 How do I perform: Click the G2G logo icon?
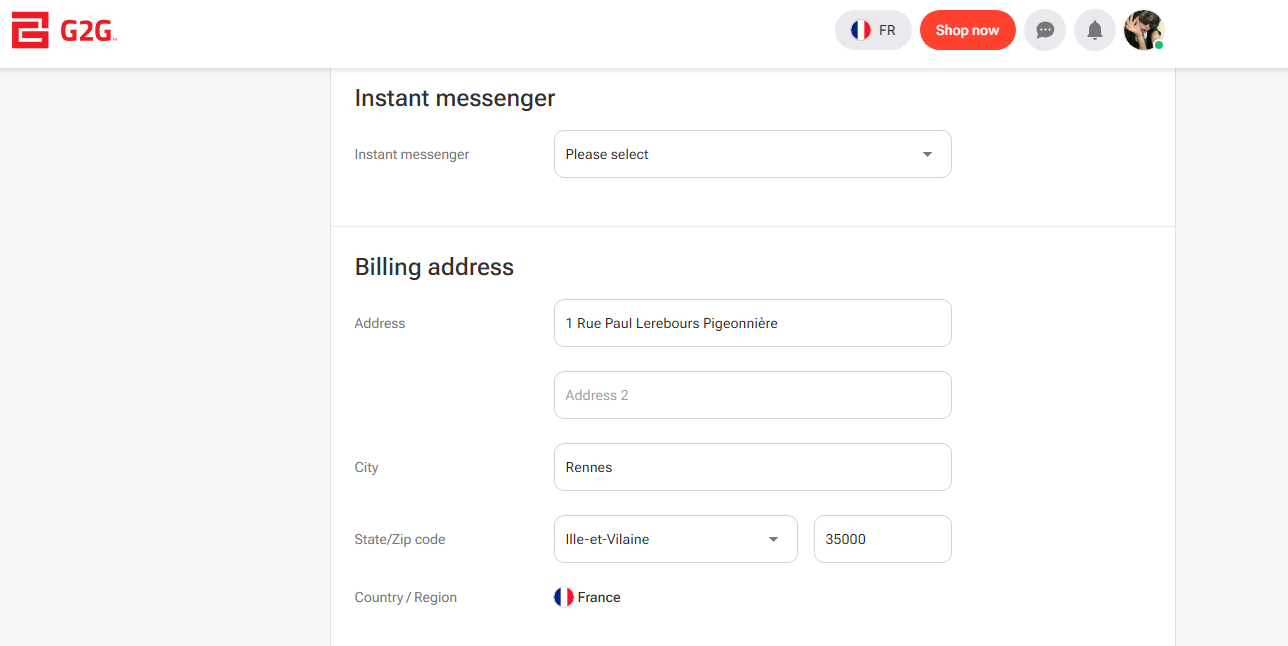30,30
